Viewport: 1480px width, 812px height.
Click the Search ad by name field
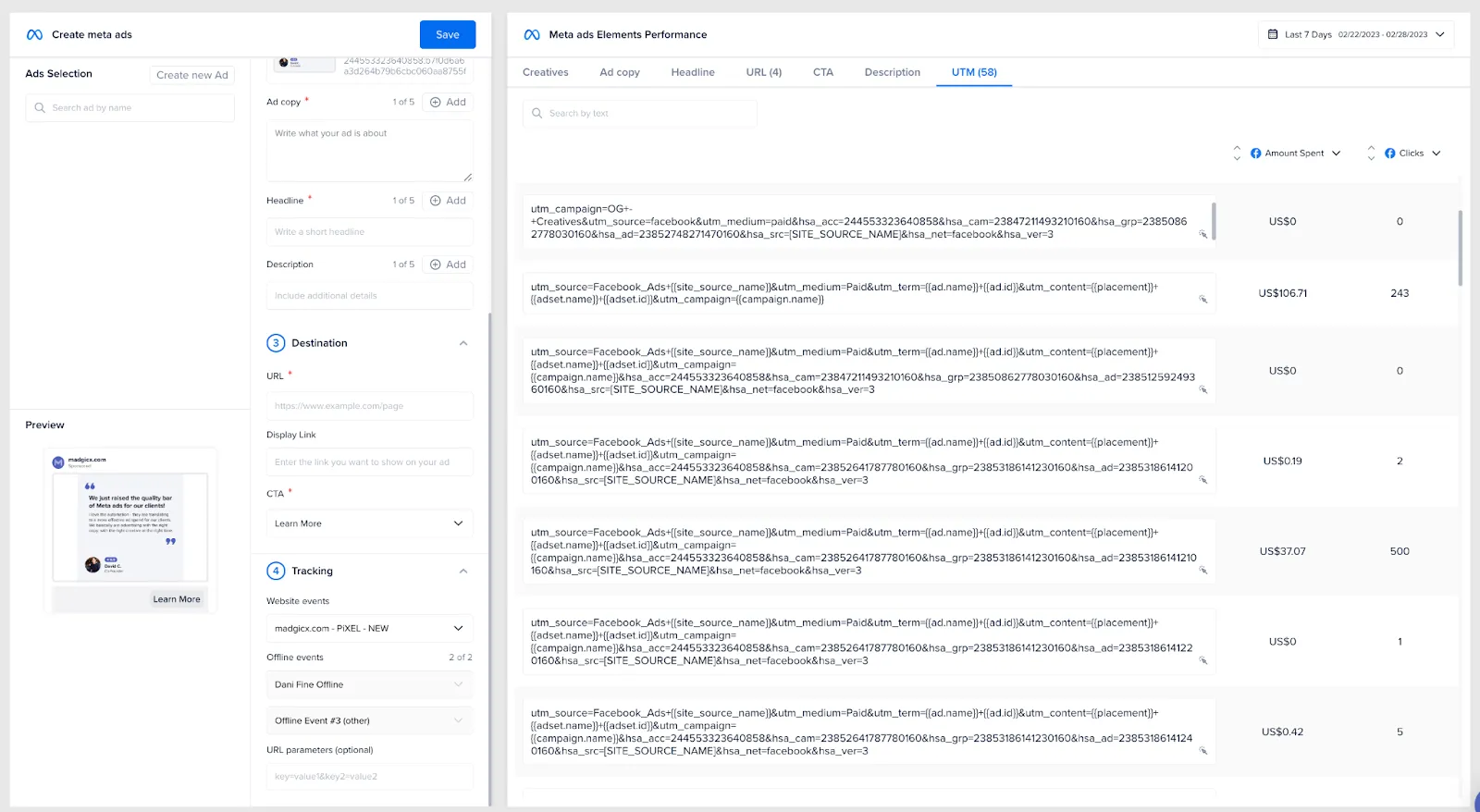coord(129,108)
